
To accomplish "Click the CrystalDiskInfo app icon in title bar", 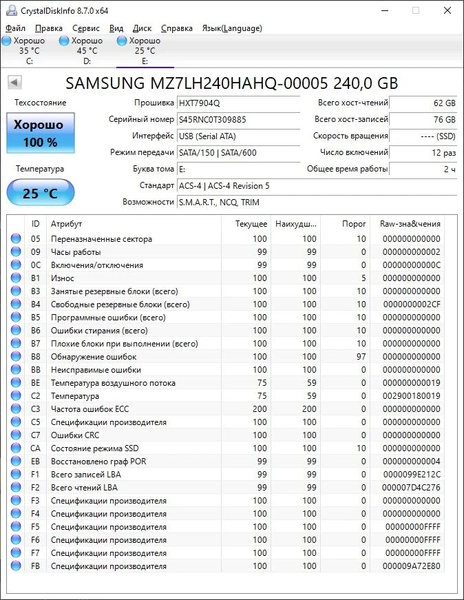I will click(x=11, y=11).
